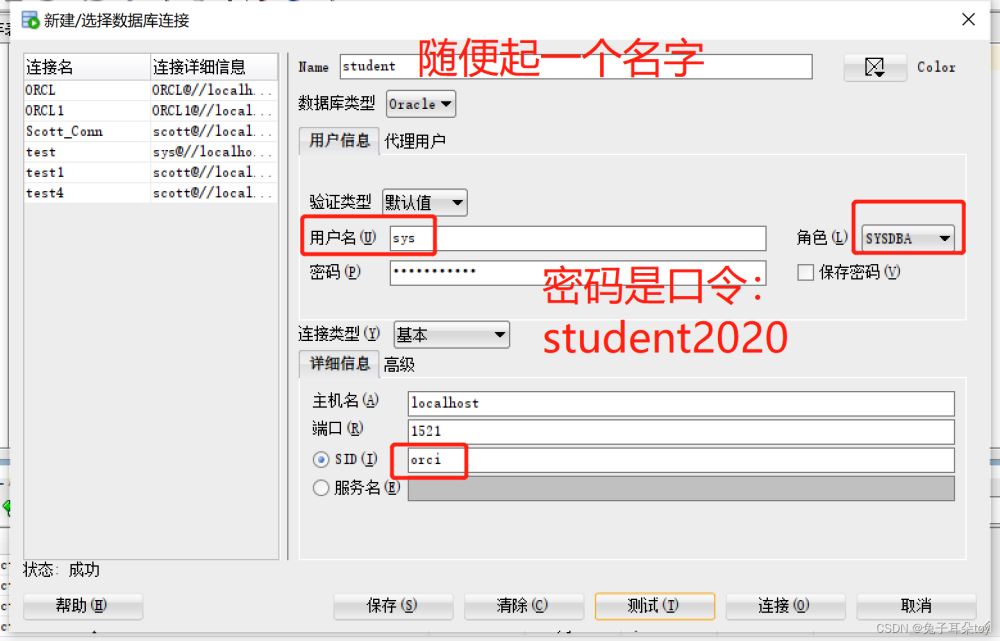Click the 连接名 column header
The height and width of the screenshot is (641, 1000).
coord(87,67)
